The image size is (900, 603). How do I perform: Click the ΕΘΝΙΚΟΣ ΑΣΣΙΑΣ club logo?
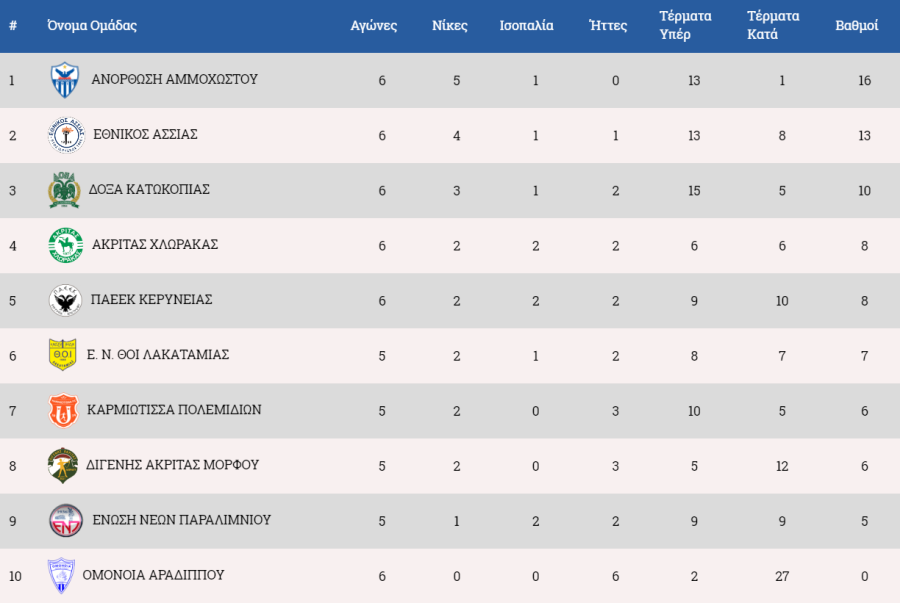[x=67, y=135]
